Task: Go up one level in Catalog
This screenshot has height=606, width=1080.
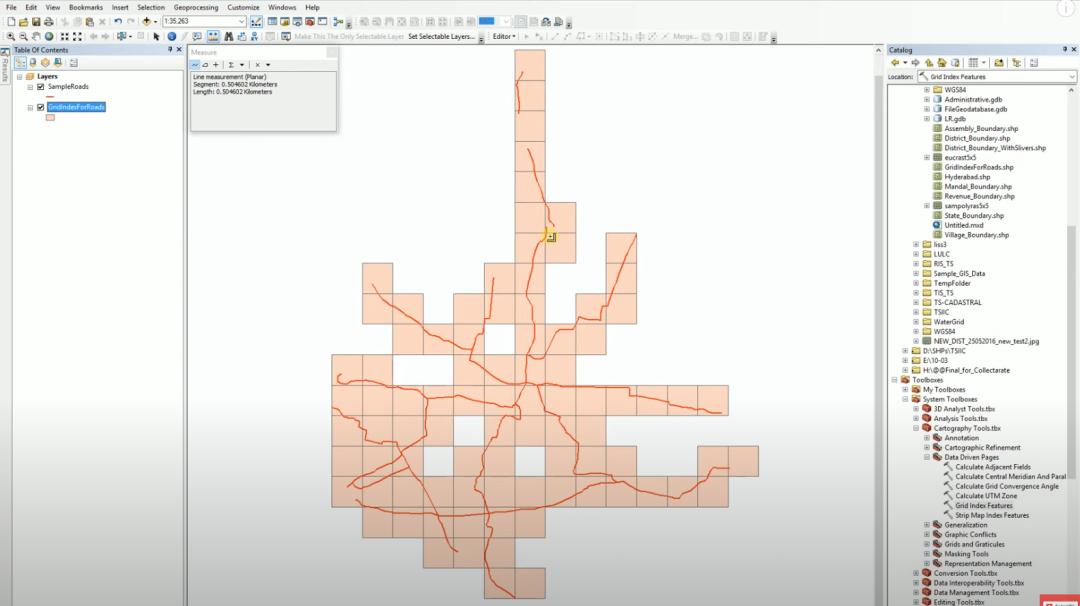Action: tap(929, 63)
